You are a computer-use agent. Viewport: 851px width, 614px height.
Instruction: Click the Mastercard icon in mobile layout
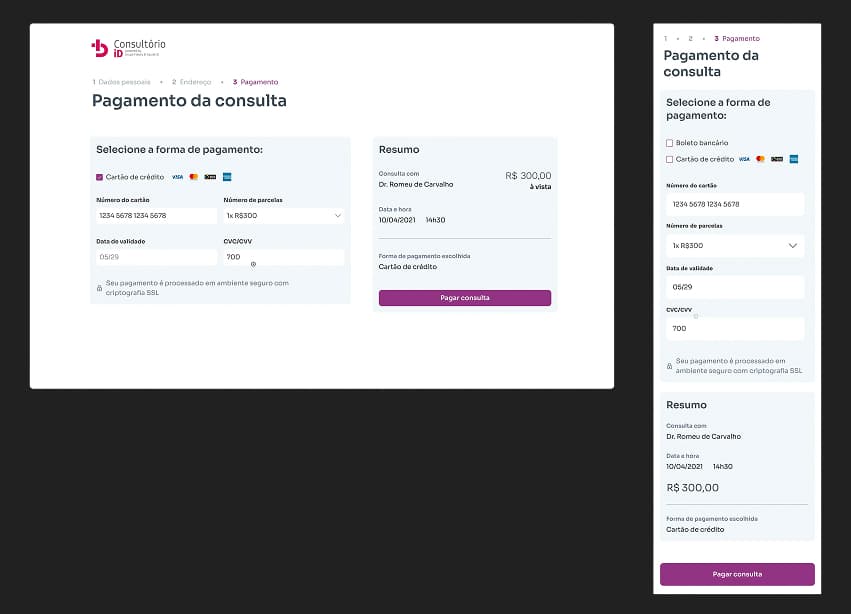pyautogui.click(x=760, y=159)
